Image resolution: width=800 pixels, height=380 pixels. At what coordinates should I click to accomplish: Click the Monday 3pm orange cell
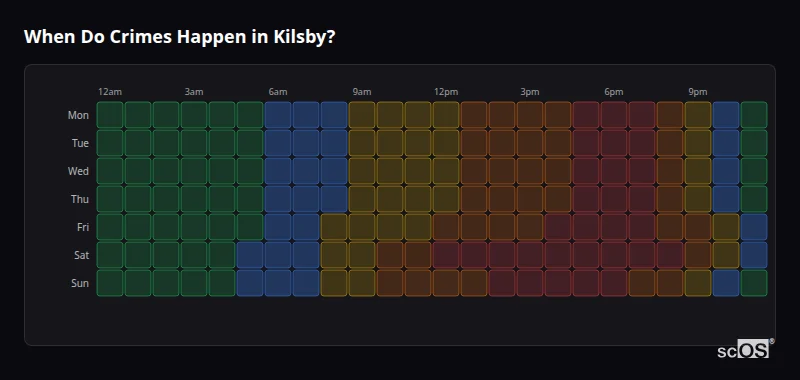530,115
